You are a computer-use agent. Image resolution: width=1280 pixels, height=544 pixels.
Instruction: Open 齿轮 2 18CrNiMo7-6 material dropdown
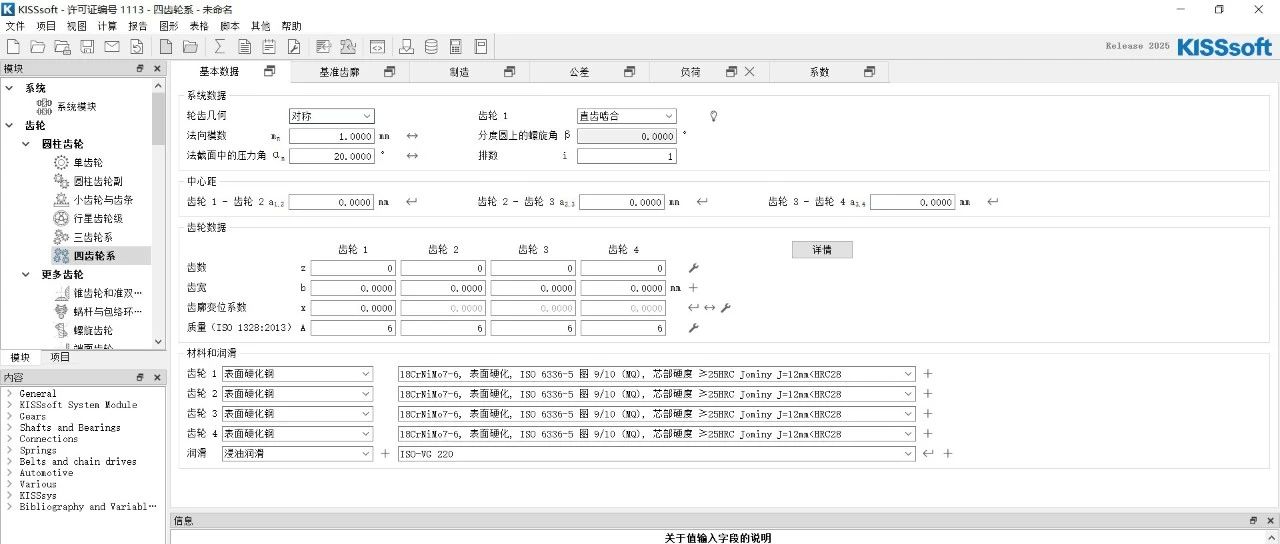point(656,394)
